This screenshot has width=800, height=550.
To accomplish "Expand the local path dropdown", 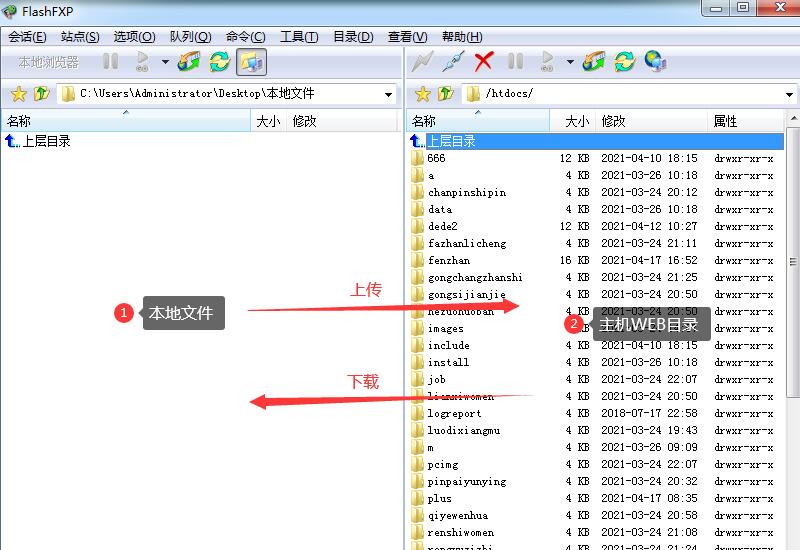I will [389, 94].
